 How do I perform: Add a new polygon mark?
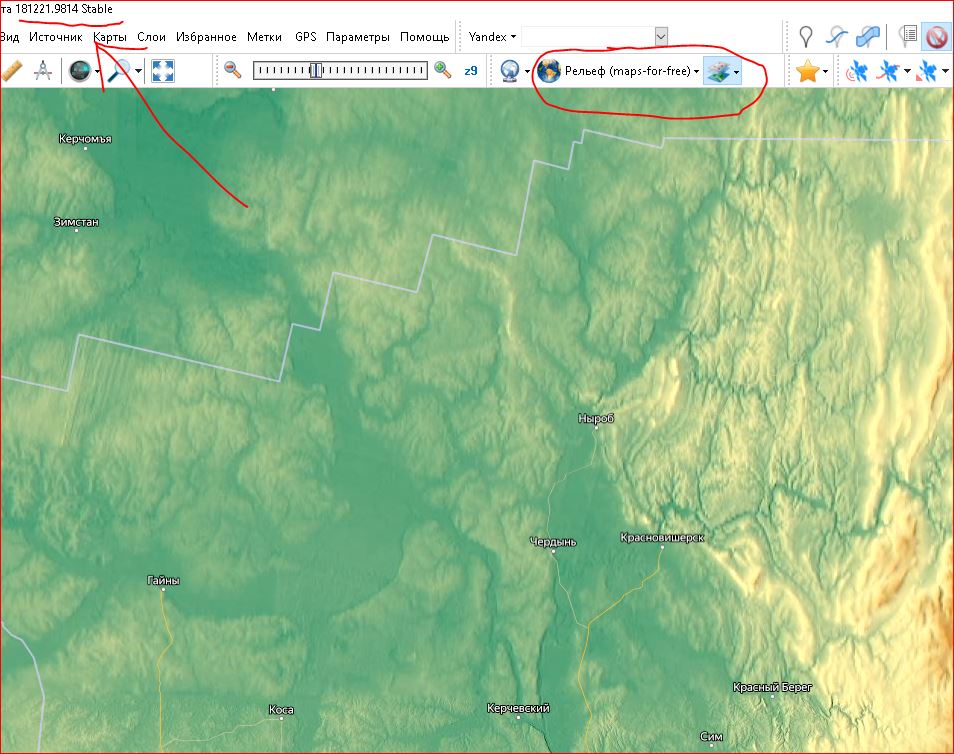tap(868, 37)
